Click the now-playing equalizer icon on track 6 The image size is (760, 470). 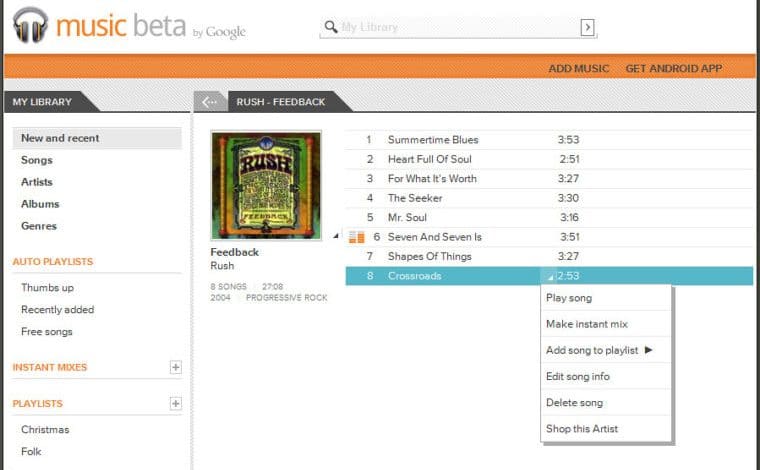coord(357,237)
